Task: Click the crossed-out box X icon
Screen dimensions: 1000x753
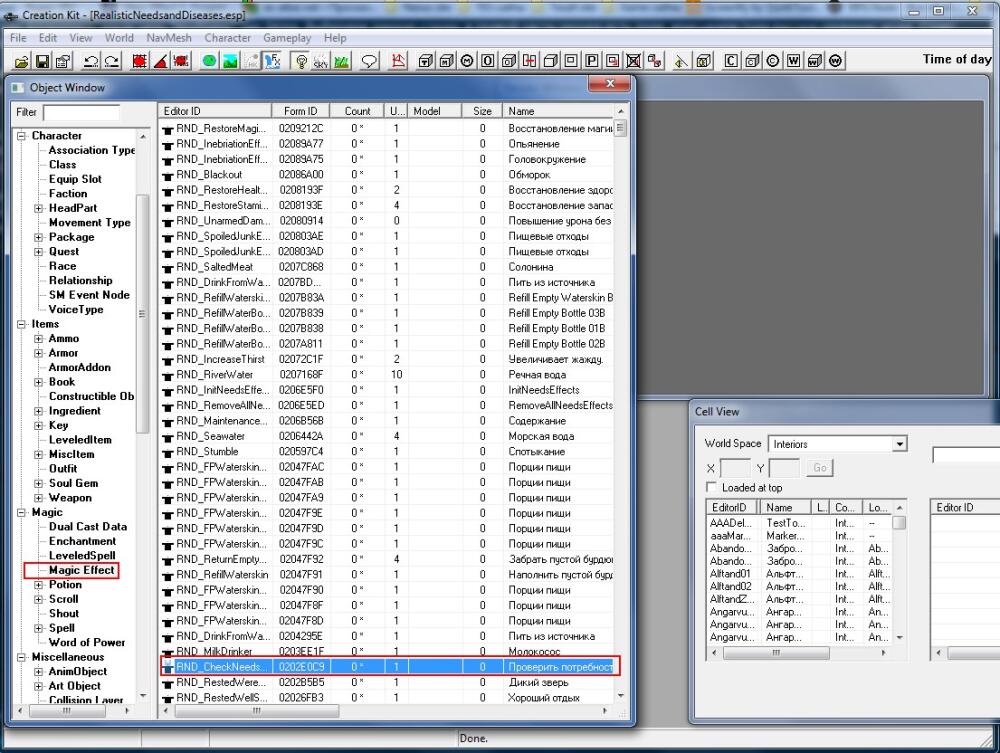Action: [x=633, y=61]
